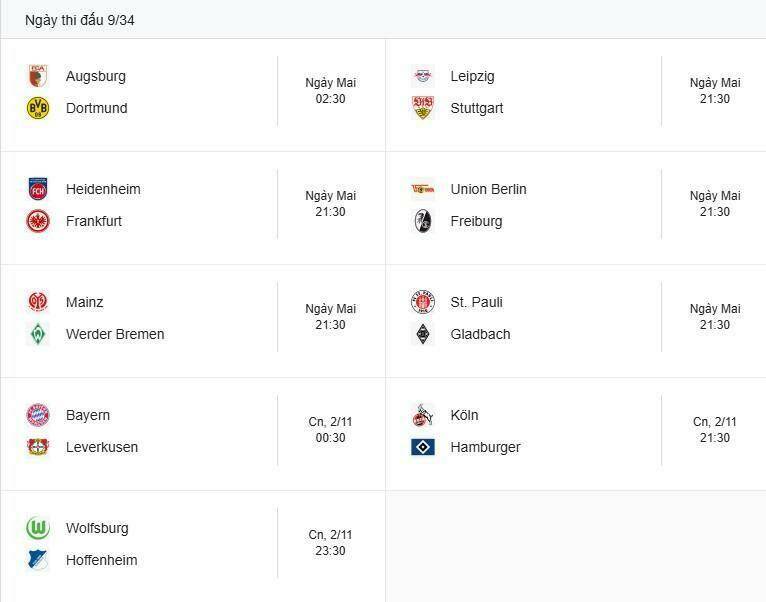Click the Leverkusen team logo

[x=38, y=447]
